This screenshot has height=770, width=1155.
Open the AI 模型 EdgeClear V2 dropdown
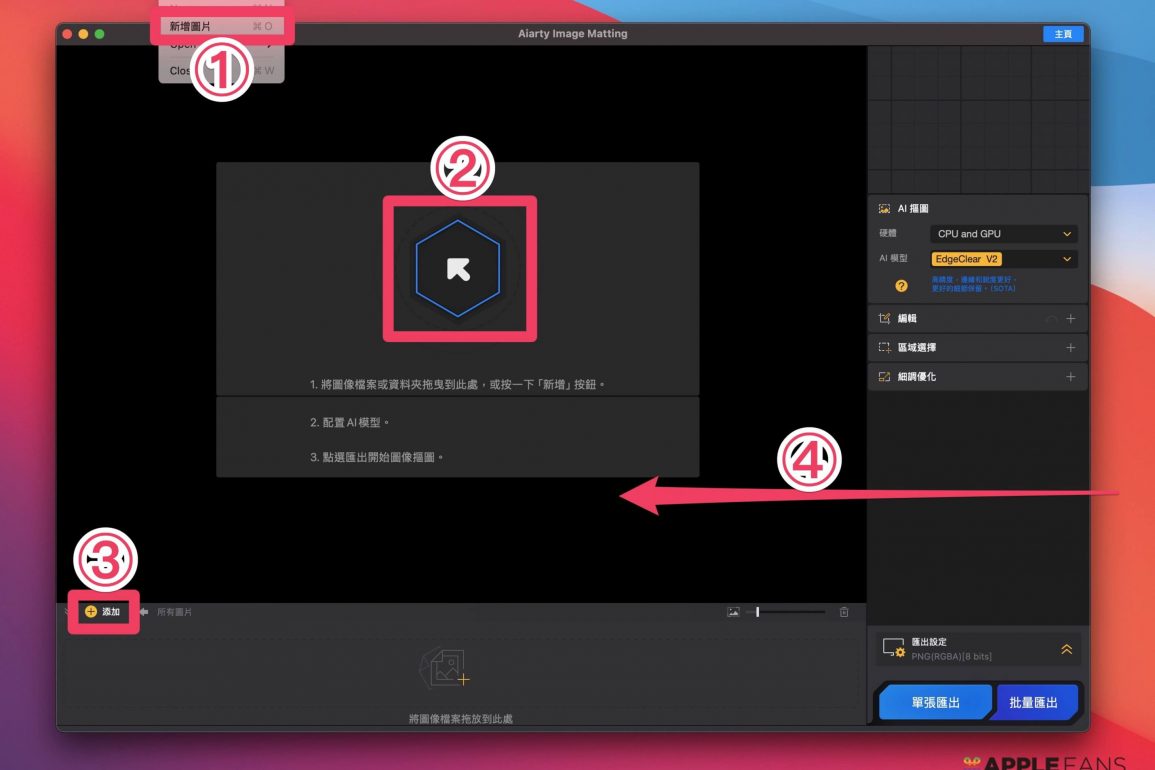[1003, 259]
